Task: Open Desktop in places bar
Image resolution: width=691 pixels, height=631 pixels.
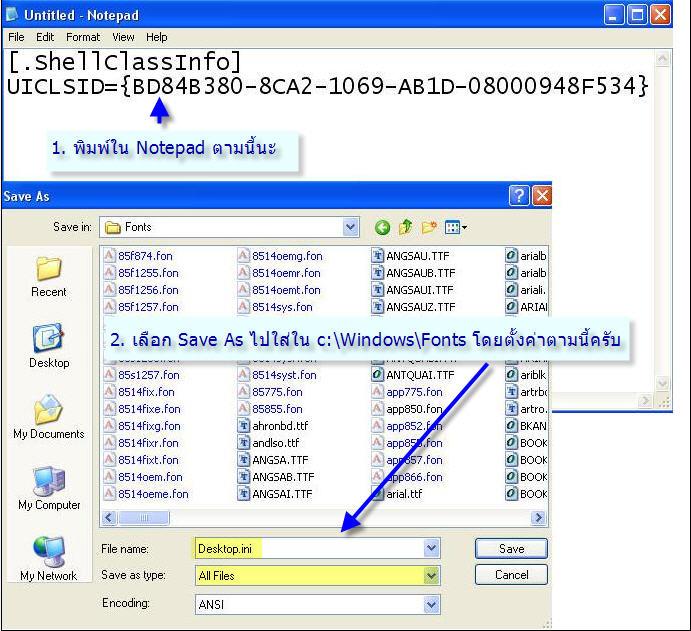Action: tap(49, 346)
